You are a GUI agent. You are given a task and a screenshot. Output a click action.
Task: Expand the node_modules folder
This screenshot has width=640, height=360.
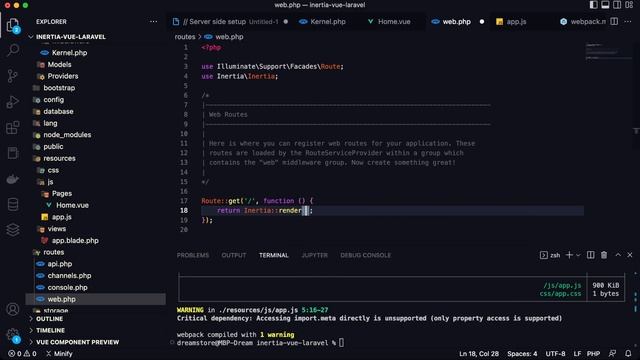(67, 135)
